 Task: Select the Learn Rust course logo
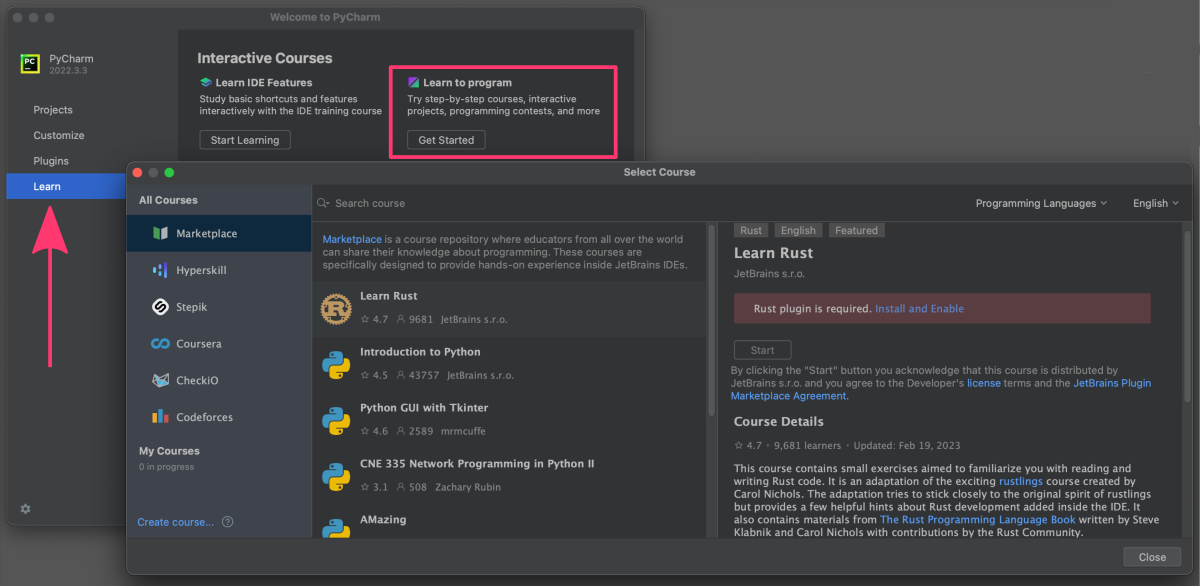(336, 309)
